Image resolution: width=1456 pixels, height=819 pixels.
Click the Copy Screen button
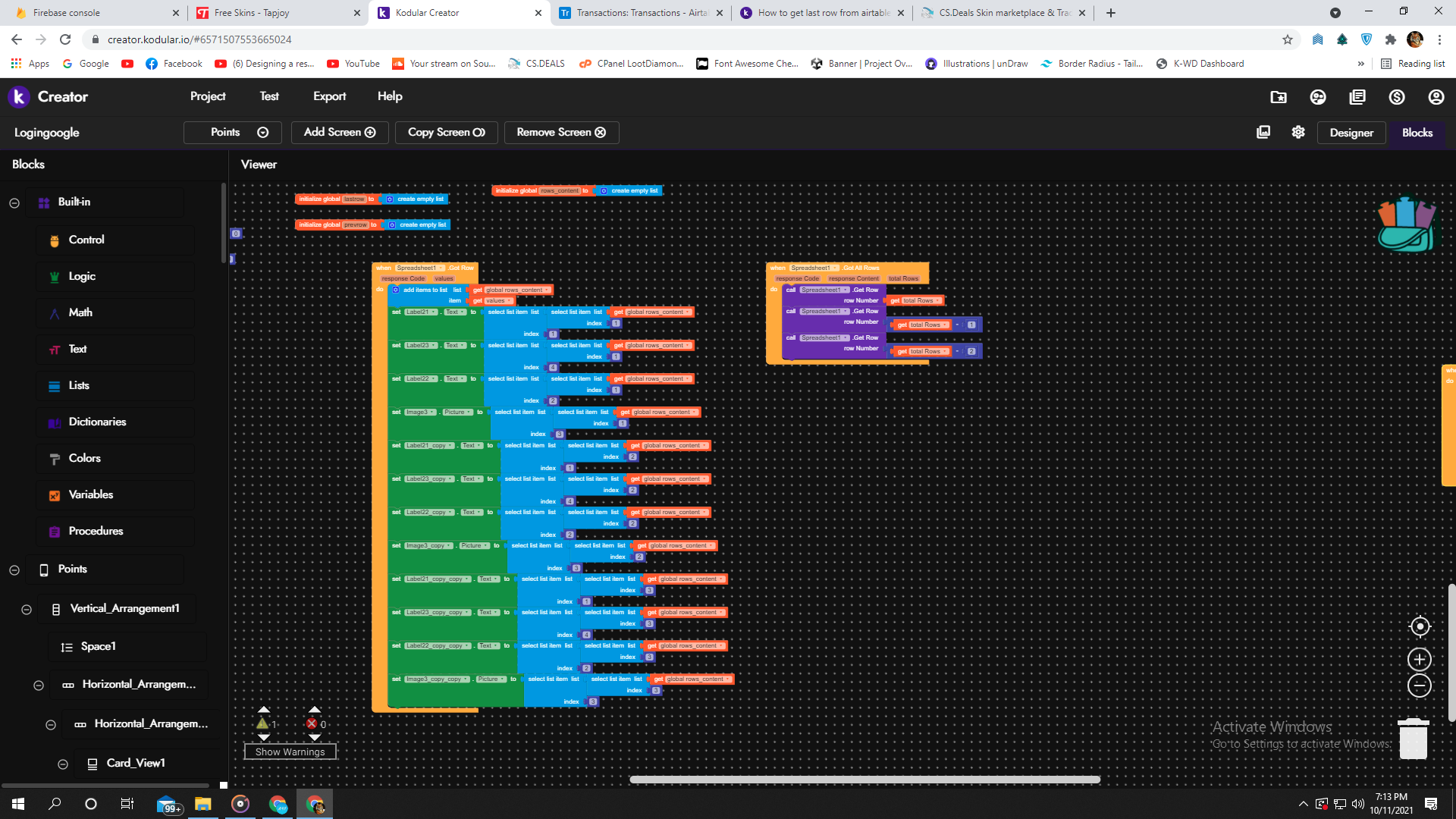click(x=447, y=132)
